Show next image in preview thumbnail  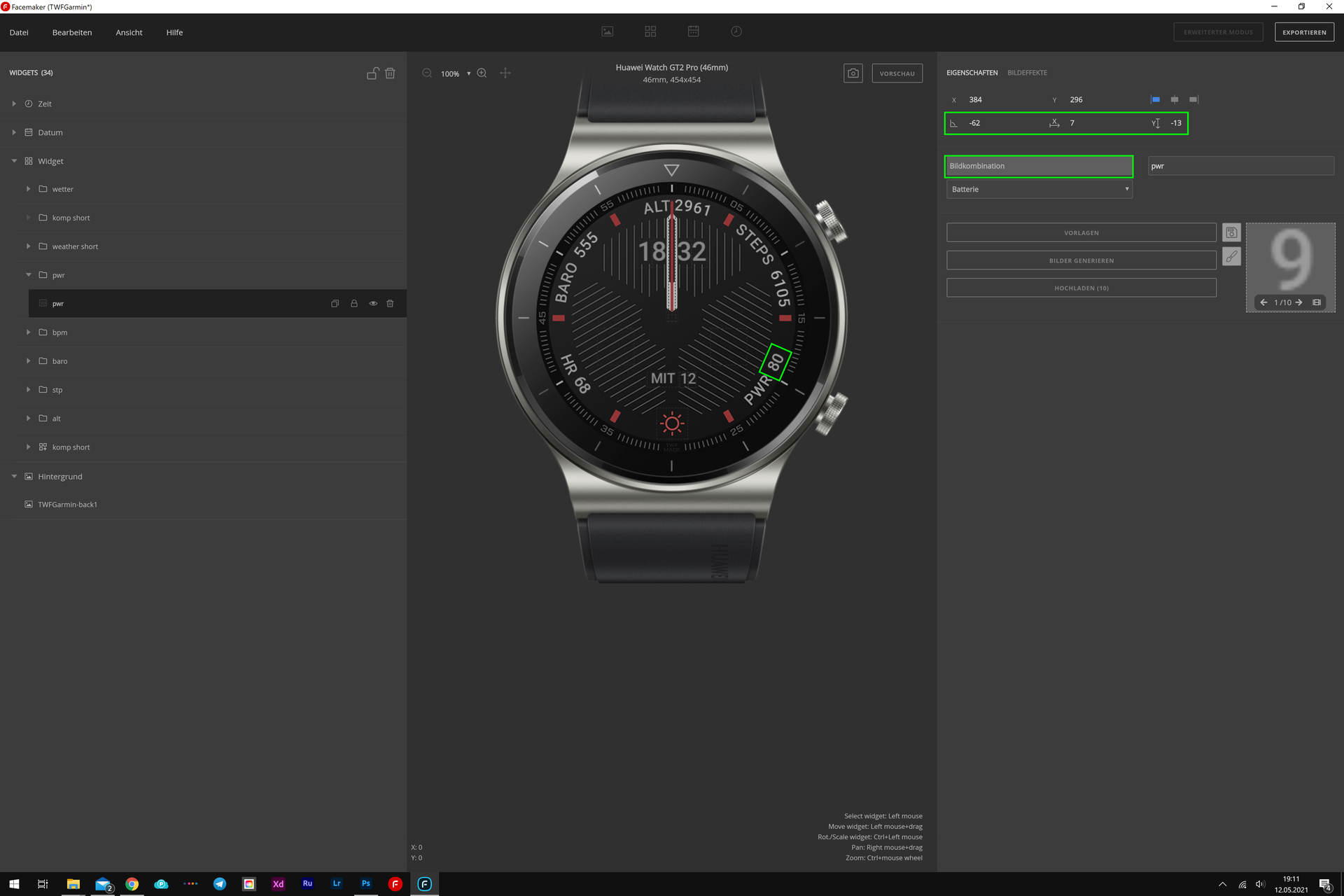tap(1299, 302)
